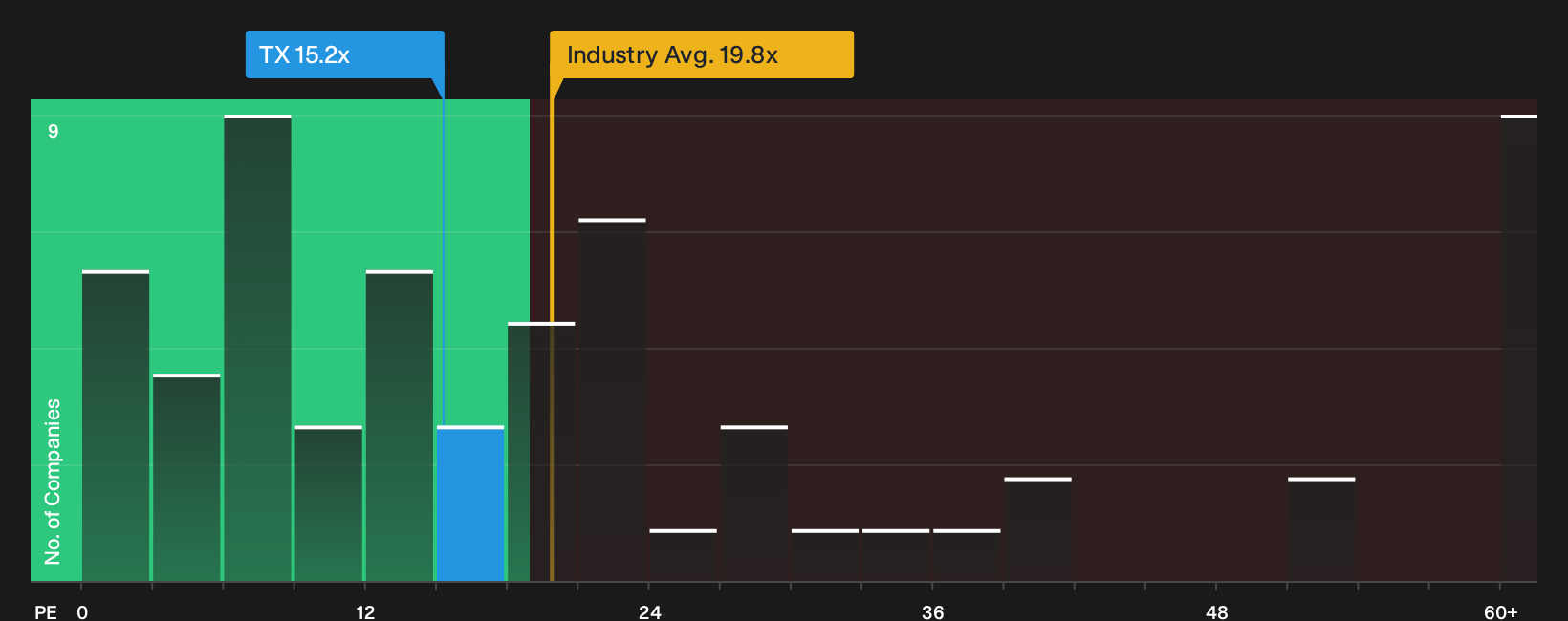
Task: Click the '36' x-axis tick label
Action: pos(933,612)
